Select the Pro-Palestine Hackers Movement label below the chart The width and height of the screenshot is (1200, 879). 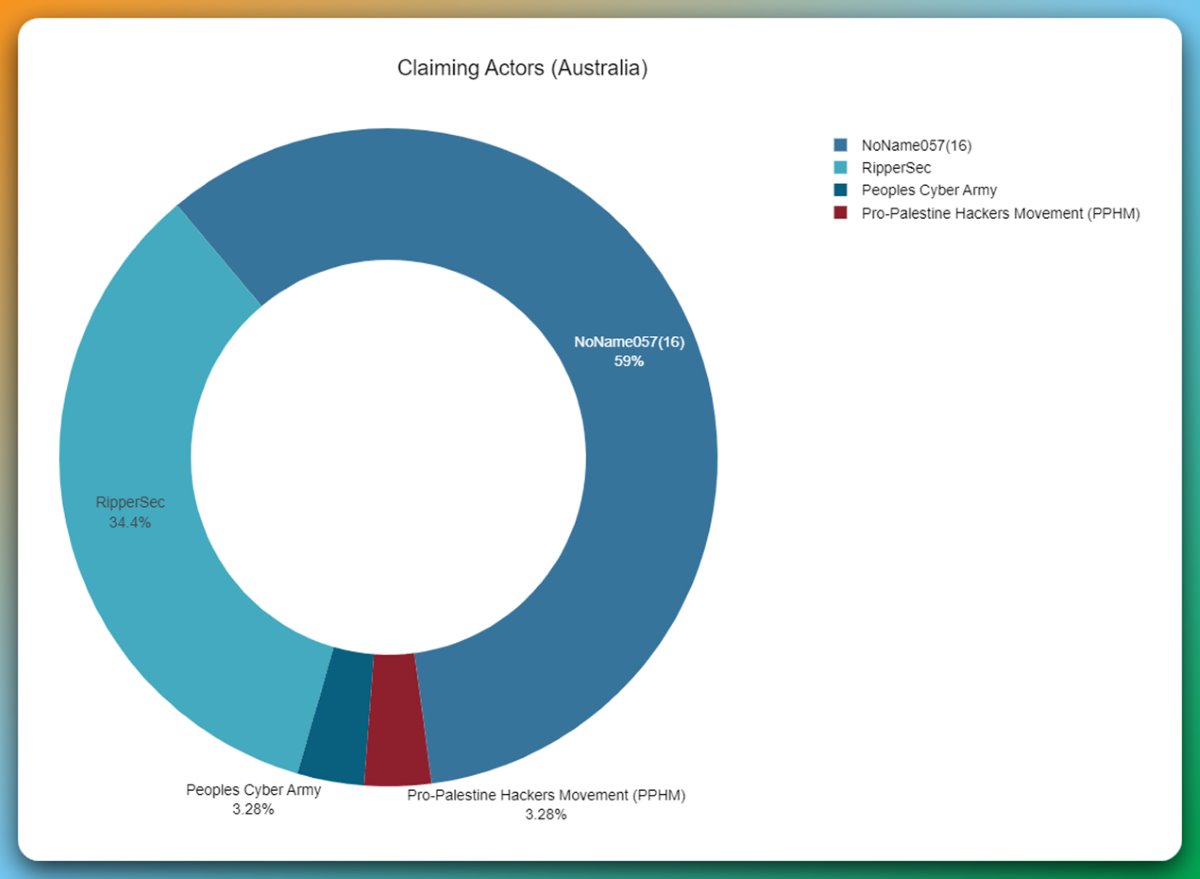coord(546,805)
